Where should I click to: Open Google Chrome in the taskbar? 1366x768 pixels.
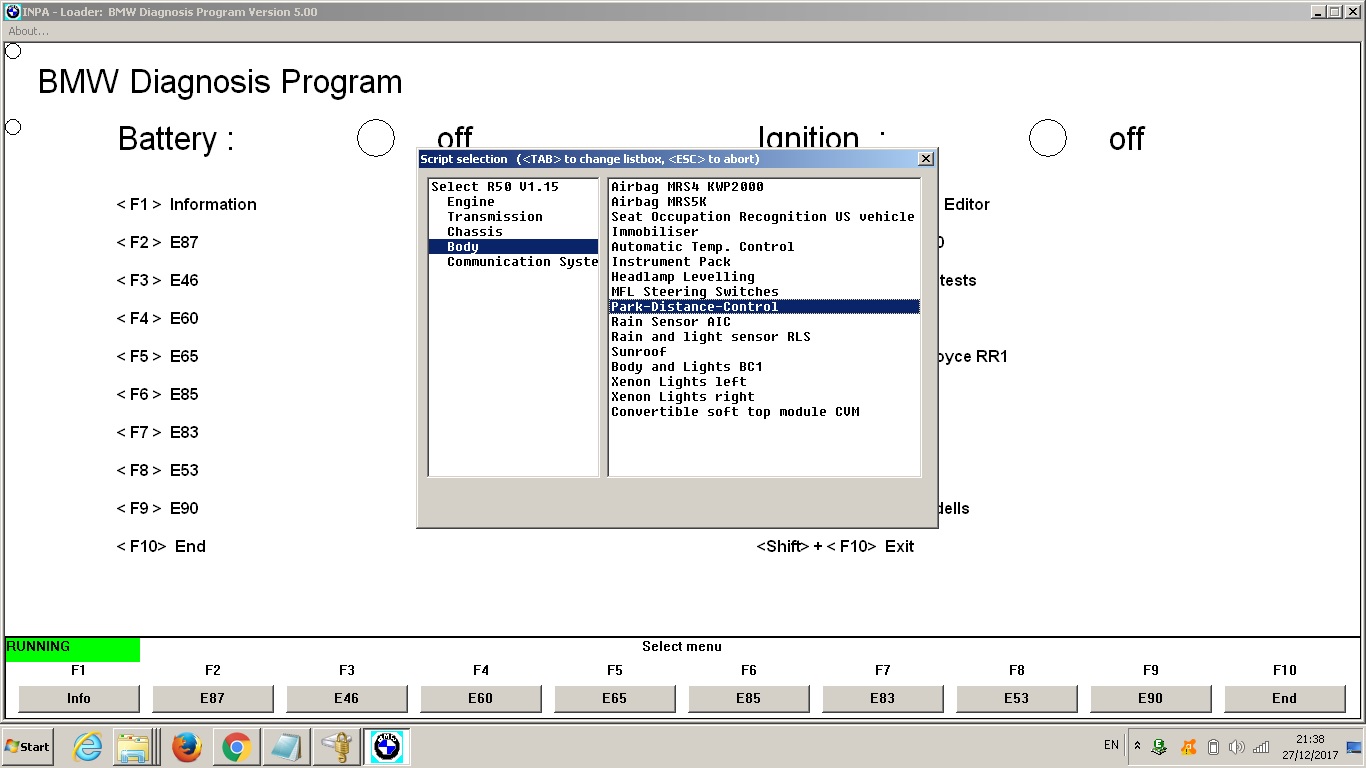point(237,747)
